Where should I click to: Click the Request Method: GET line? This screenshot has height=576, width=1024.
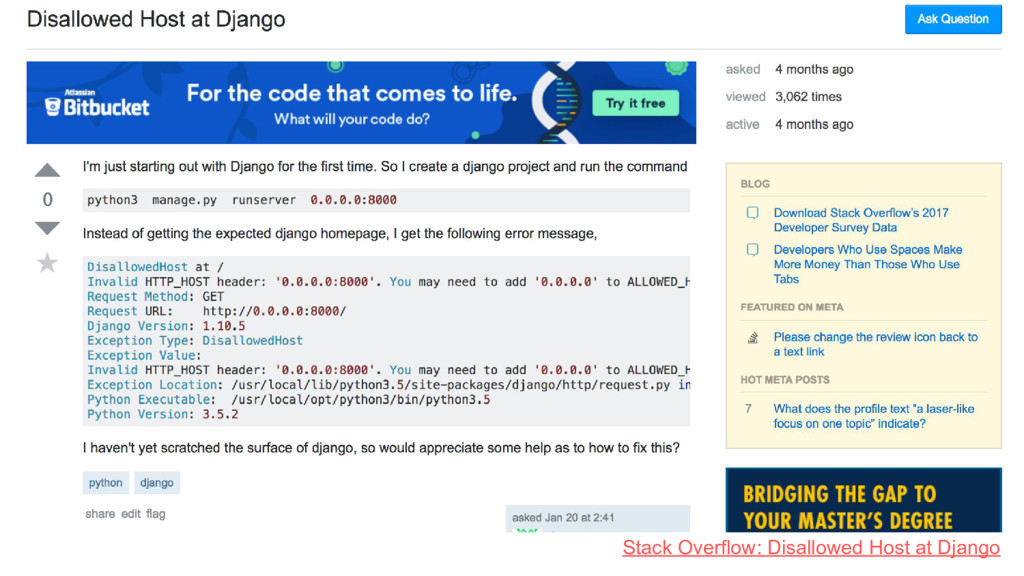(x=155, y=296)
